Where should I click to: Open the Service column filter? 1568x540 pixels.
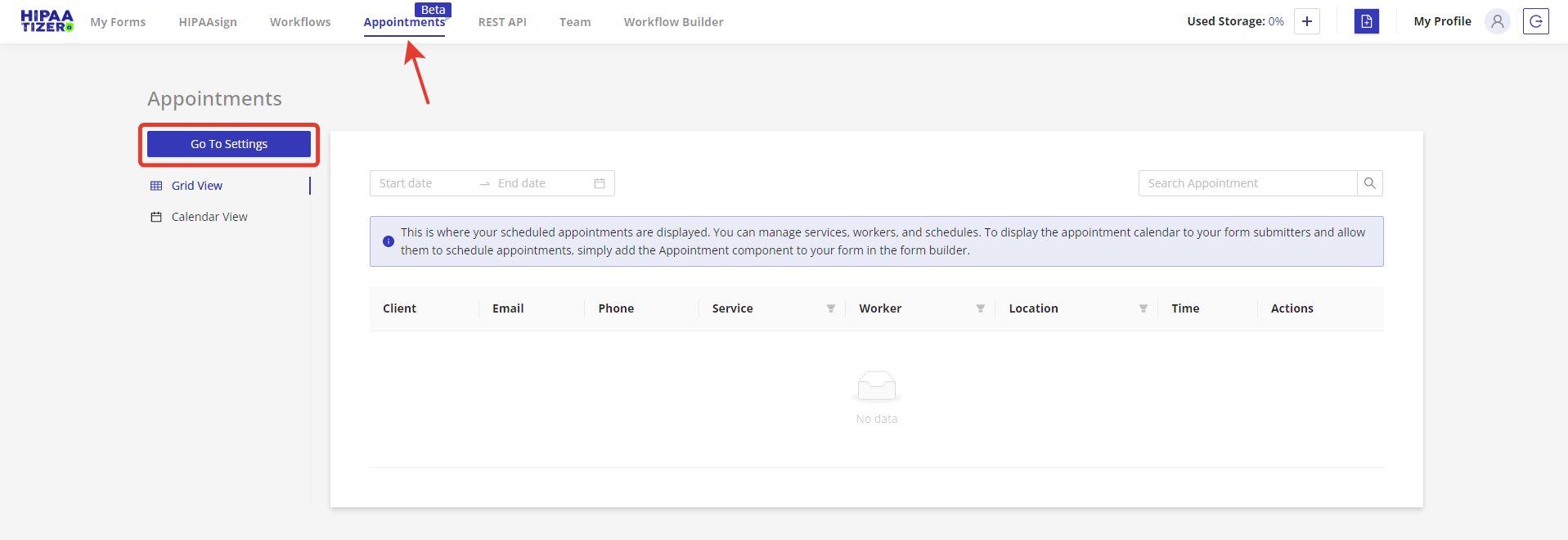click(x=830, y=308)
